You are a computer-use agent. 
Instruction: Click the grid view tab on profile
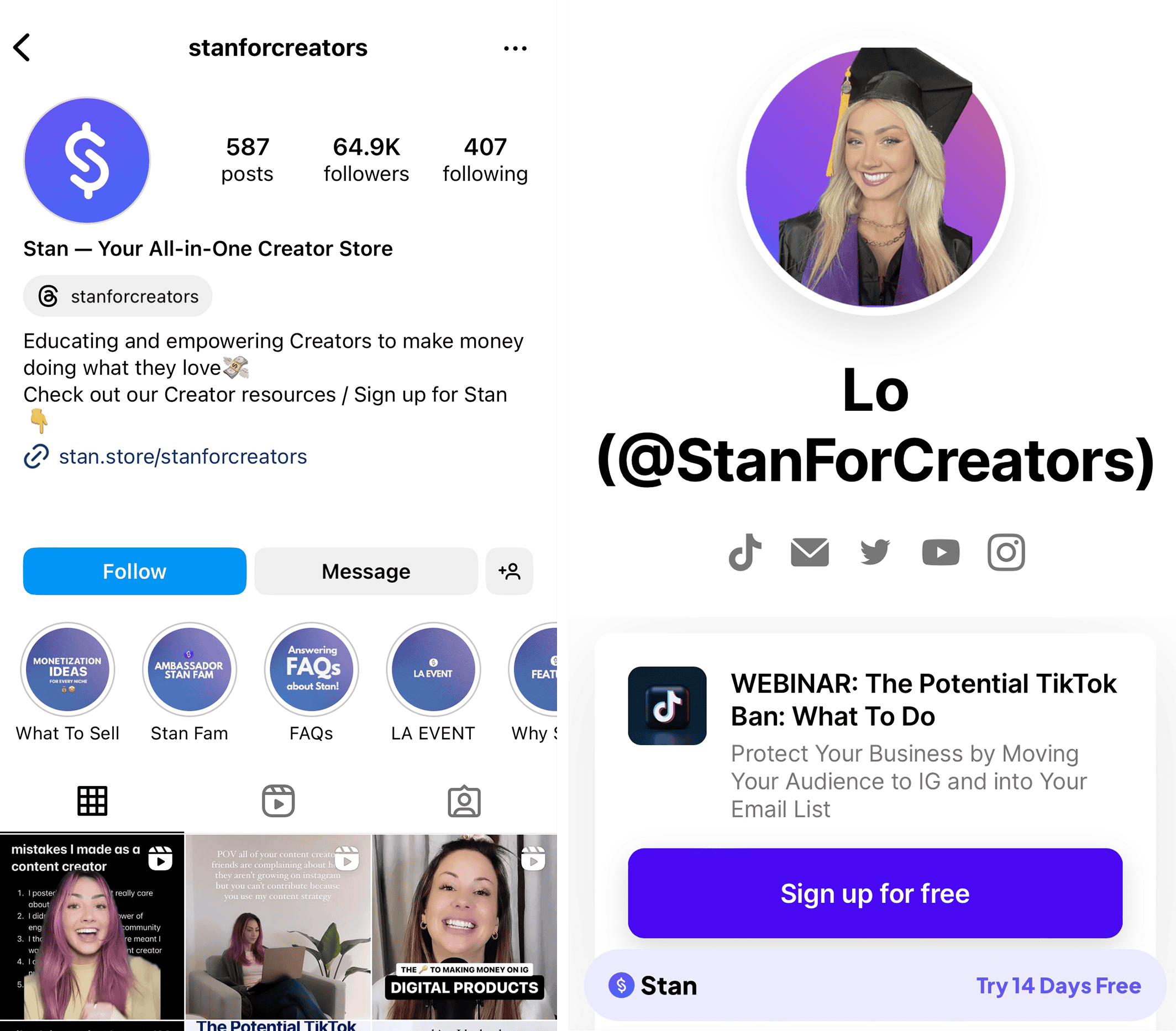(x=93, y=800)
